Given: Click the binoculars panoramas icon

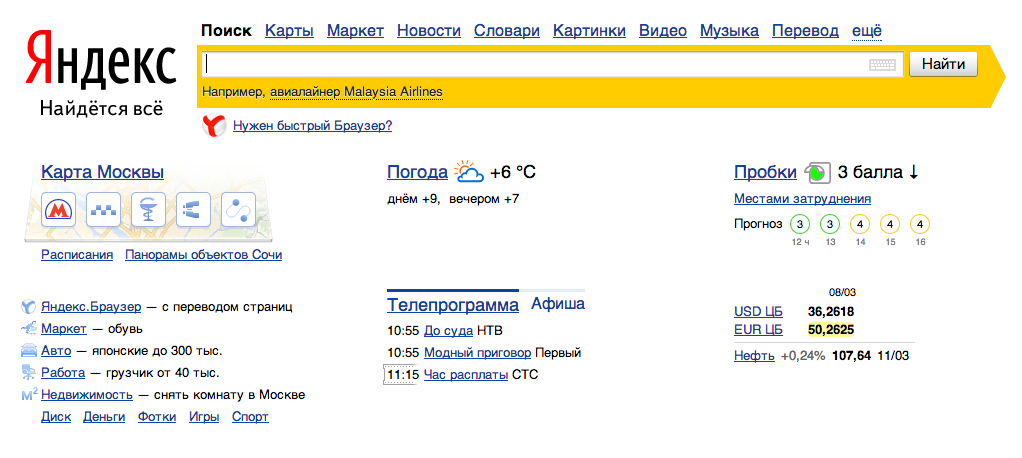Looking at the screenshot, I should tap(193, 211).
